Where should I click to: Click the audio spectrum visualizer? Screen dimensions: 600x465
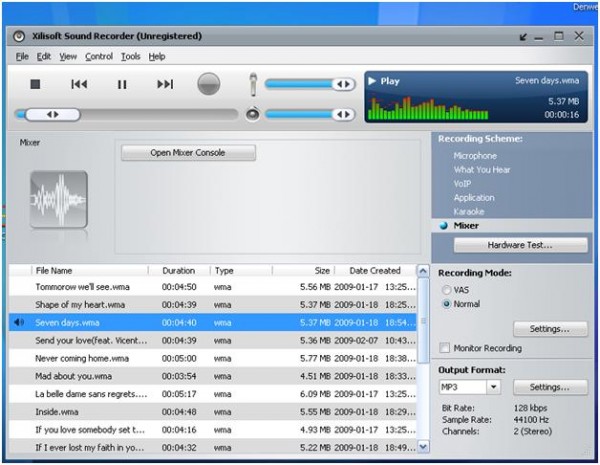coord(428,108)
